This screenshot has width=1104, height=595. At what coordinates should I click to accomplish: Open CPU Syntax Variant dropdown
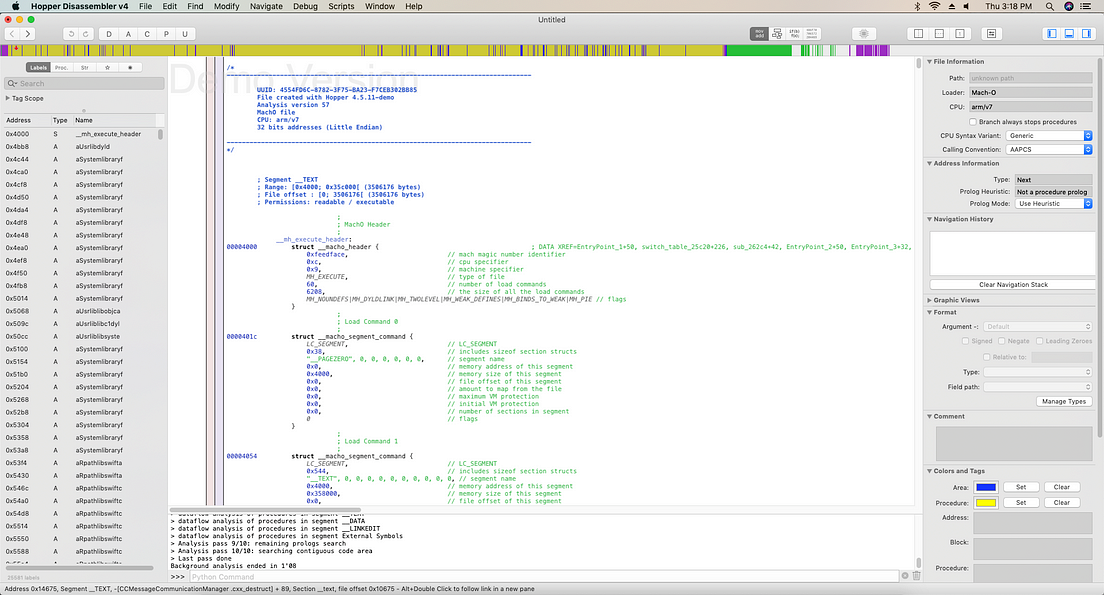(x=1048, y=135)
